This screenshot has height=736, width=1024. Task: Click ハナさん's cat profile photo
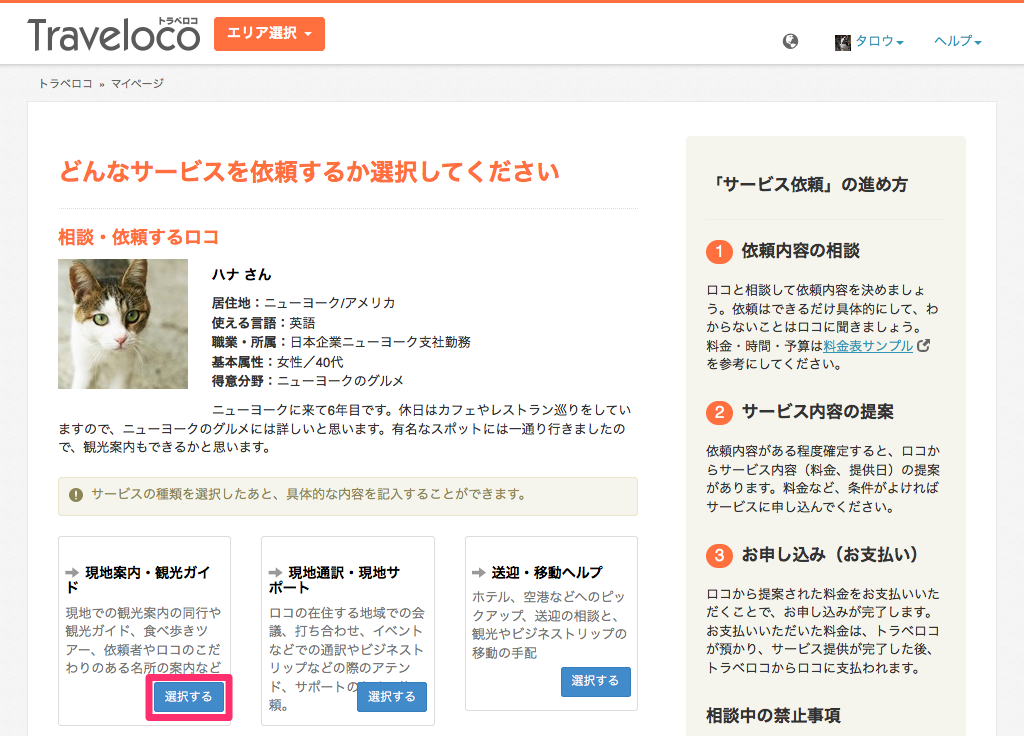click(123, 324)
